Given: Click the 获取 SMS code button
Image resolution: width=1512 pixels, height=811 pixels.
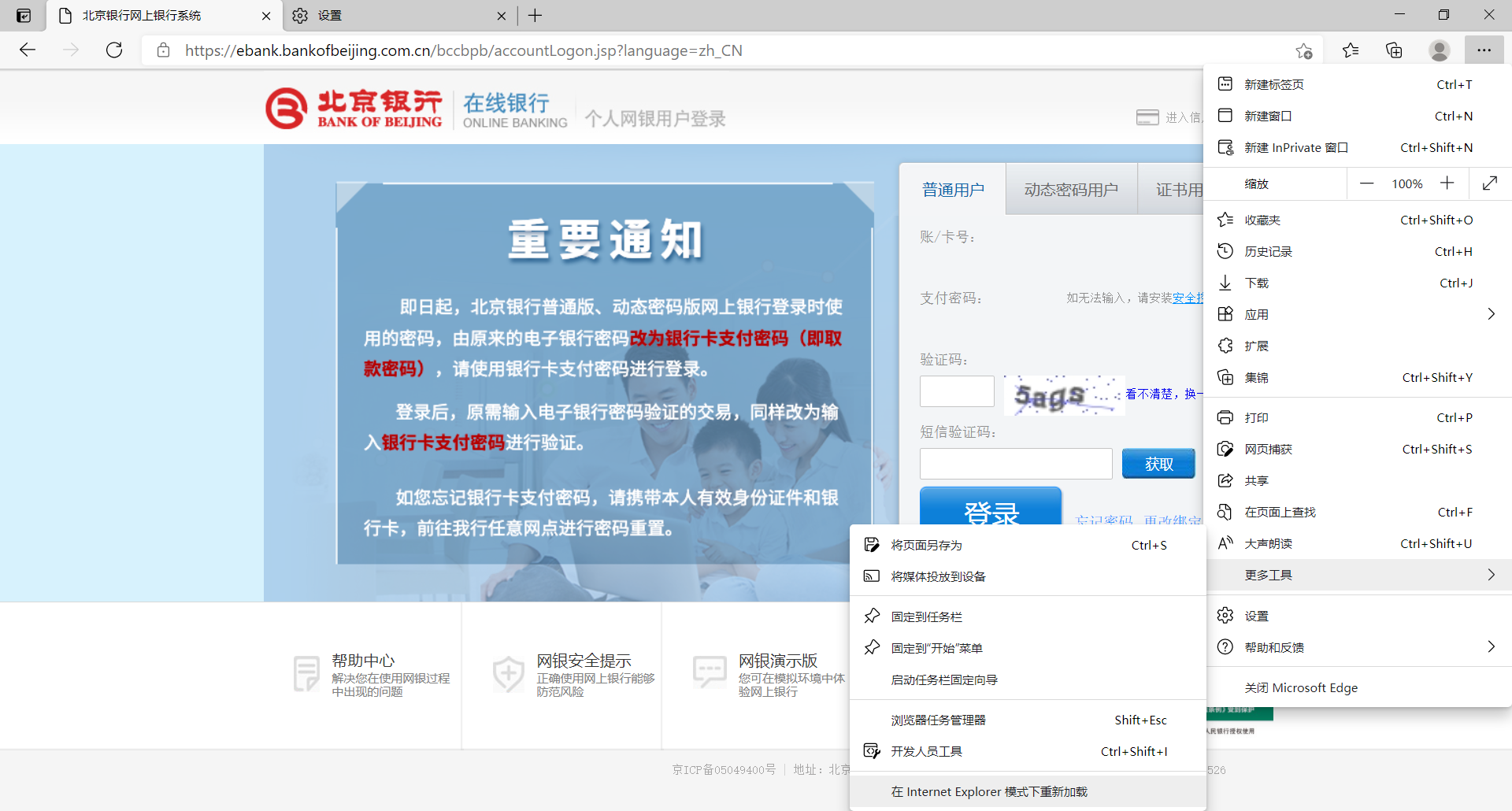Looking at the screenshot, I should 1158,464.
